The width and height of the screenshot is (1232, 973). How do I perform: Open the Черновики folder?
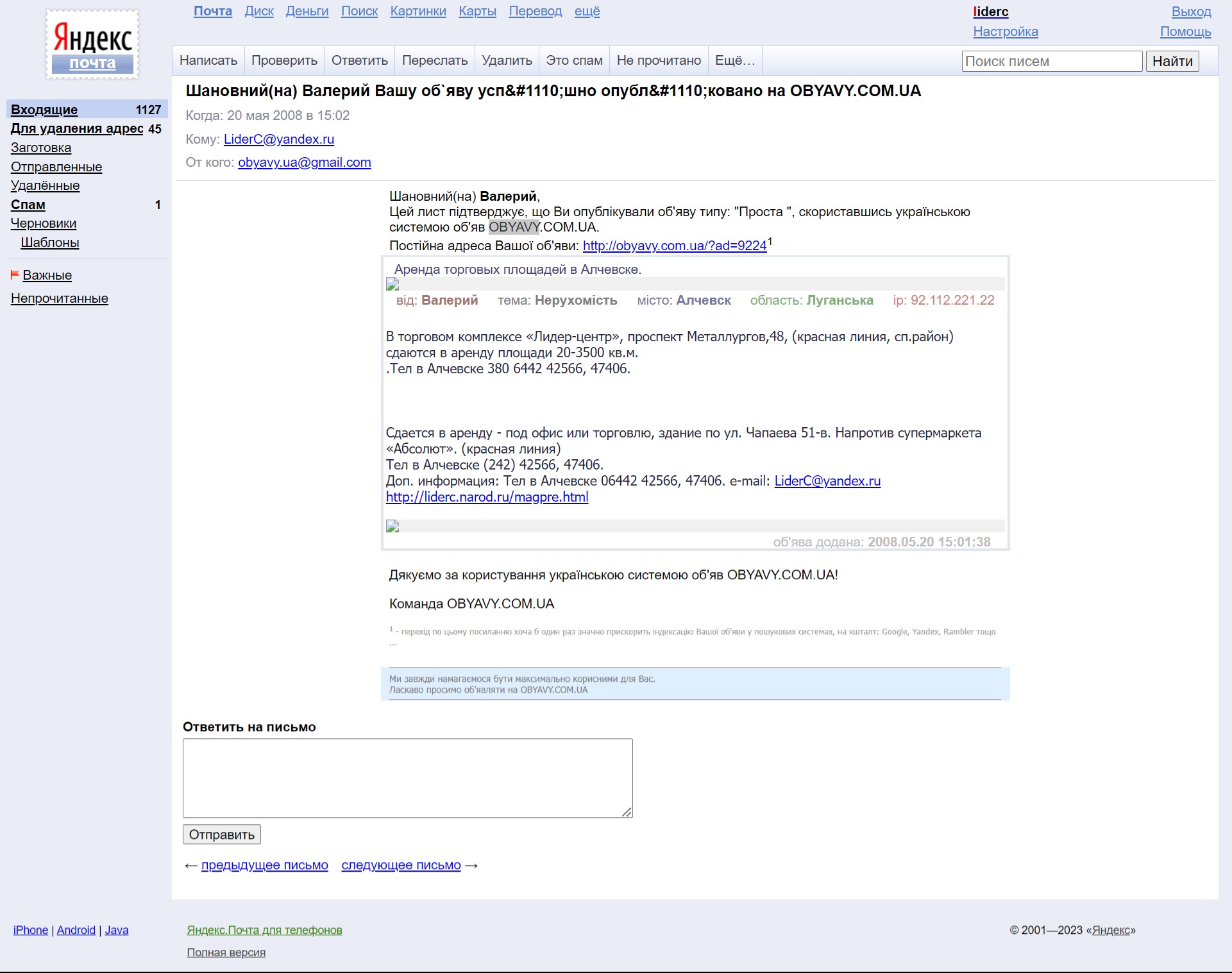click(x=44, y=223)
